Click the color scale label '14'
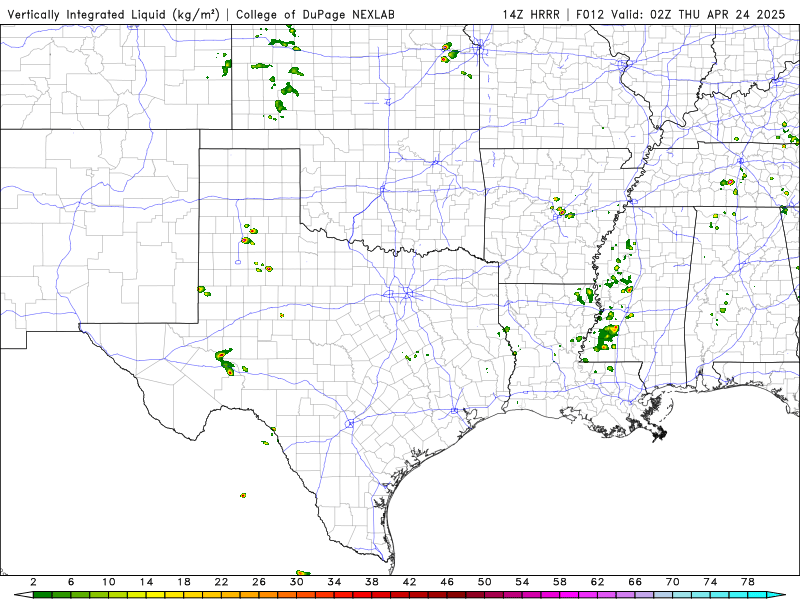This screenshot has width=800, height=600. 146,582
